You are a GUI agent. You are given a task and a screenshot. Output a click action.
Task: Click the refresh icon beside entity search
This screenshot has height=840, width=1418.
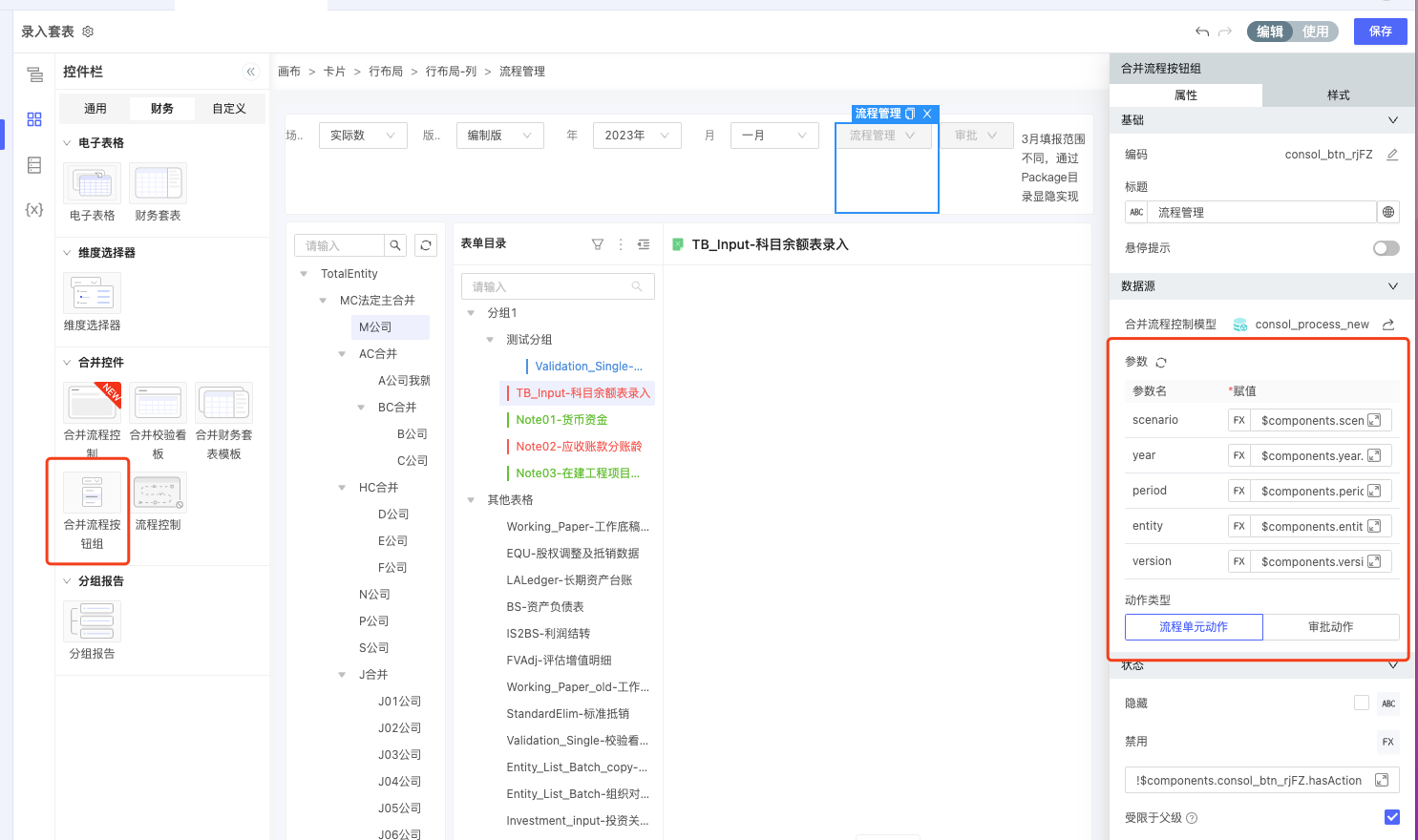[426, 245]
